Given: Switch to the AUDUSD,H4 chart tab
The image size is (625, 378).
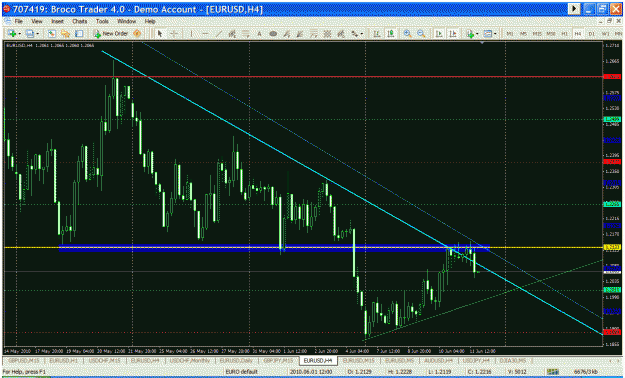Looking at the screenshot, I should pyautogui.click(x=438, y=360).
